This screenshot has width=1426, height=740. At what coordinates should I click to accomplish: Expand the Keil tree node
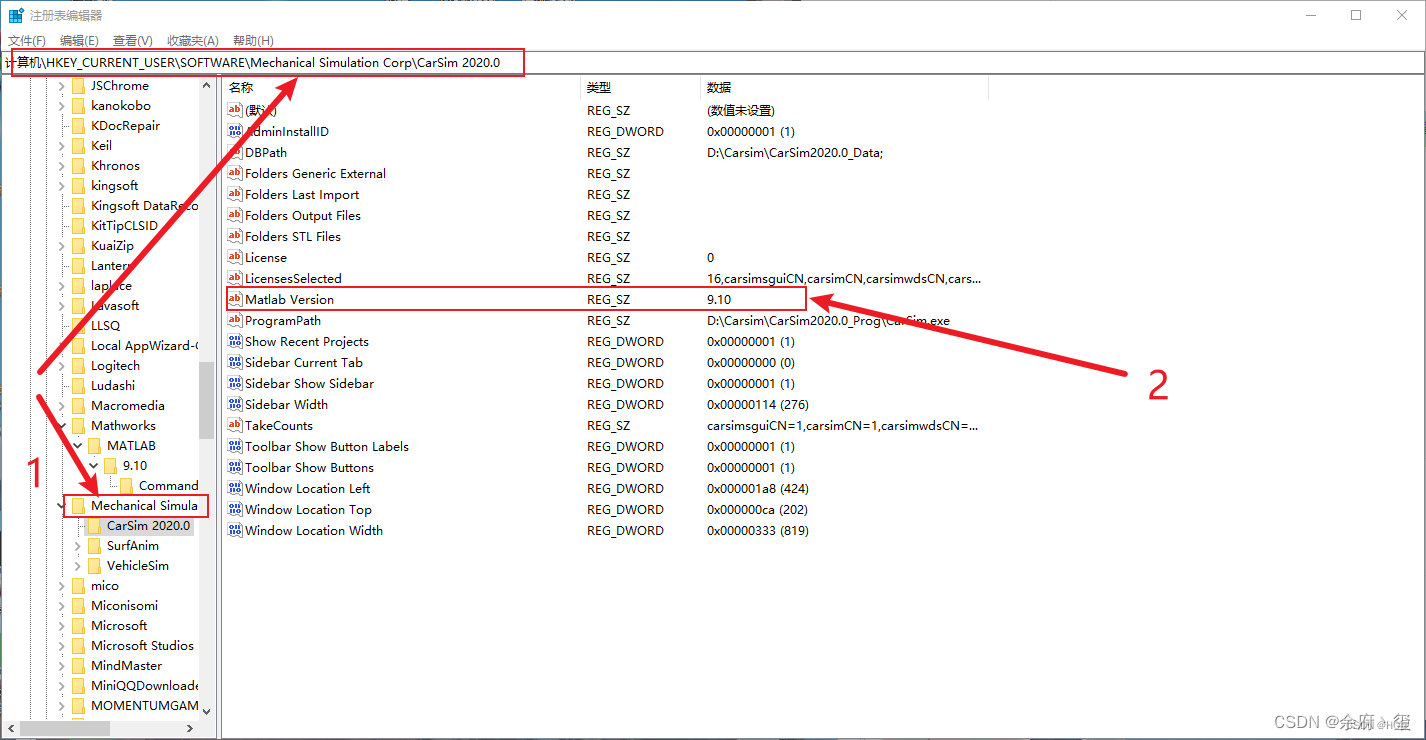click(62, 145)
